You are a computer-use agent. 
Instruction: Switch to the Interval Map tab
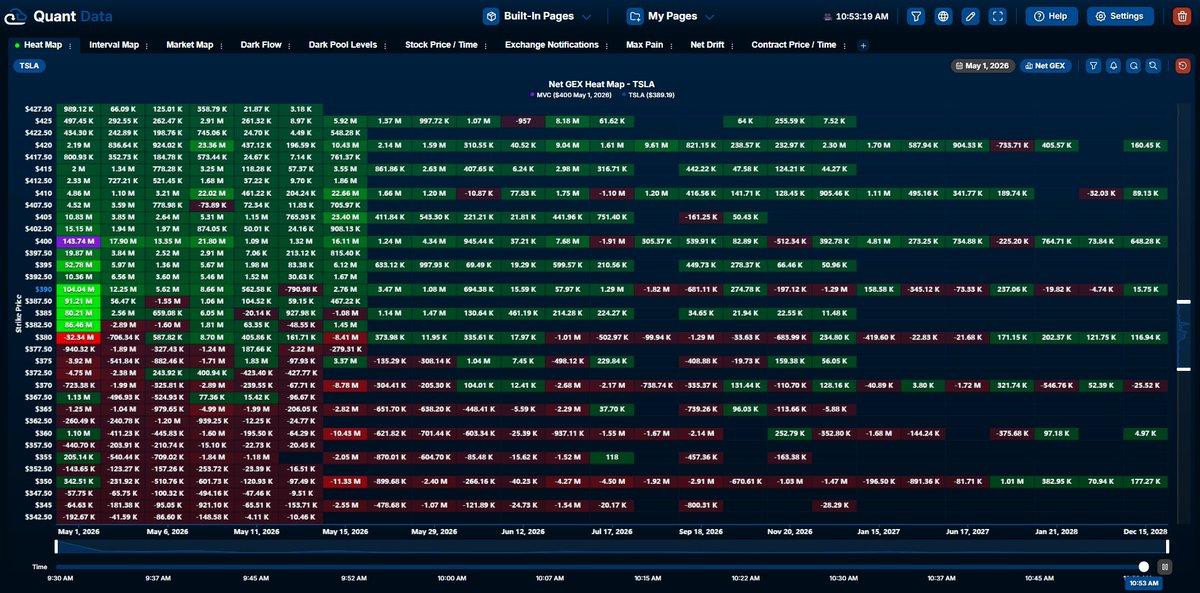[114, 45]
